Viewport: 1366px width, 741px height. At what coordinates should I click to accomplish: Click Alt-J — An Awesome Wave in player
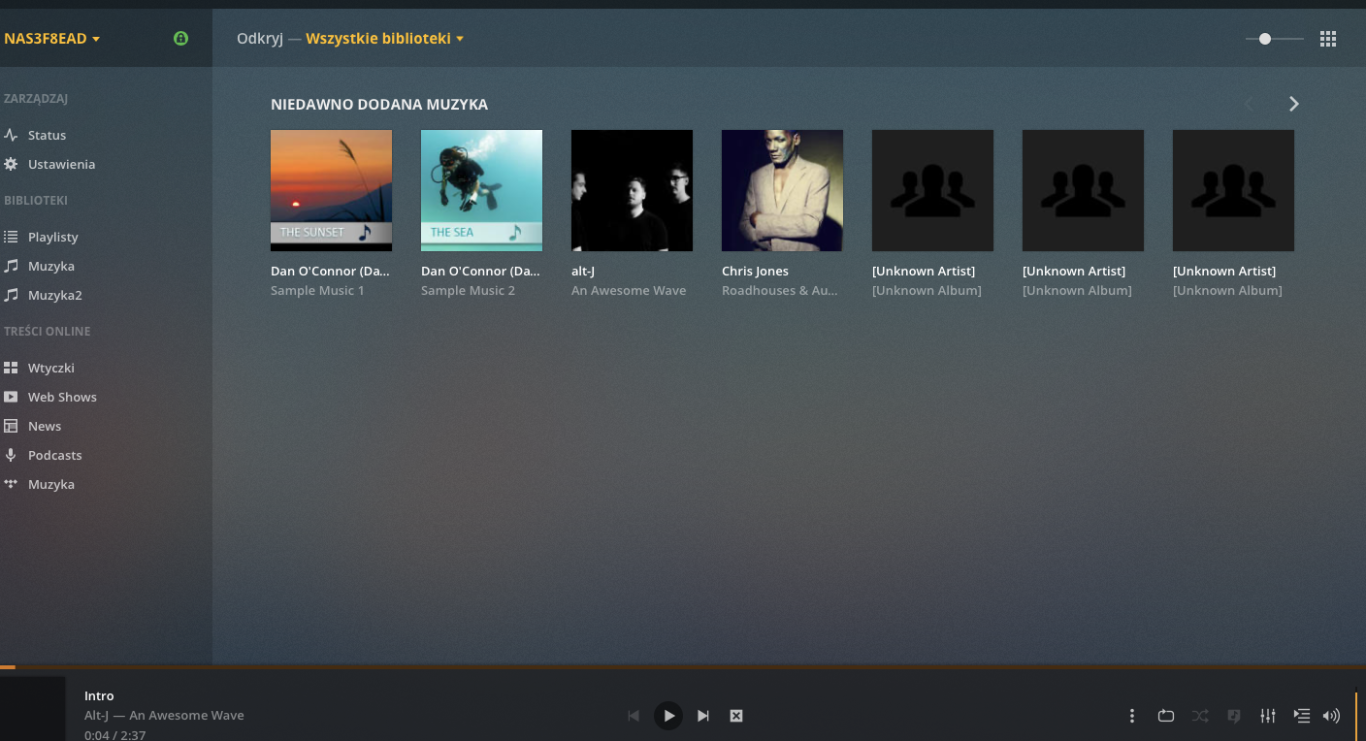pyautogui.click(x=164, y=716)
